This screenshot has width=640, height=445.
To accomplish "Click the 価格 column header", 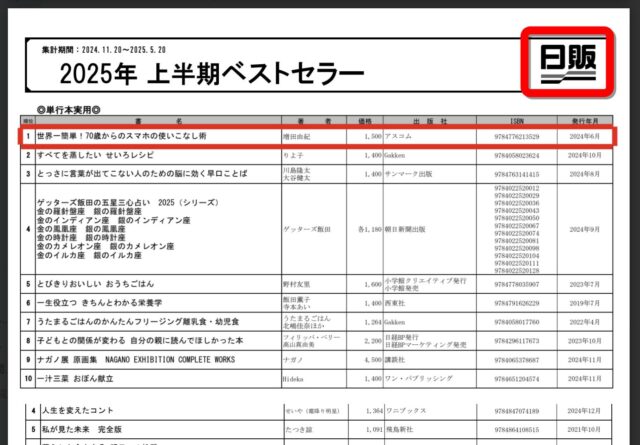I will coord(365,121).
